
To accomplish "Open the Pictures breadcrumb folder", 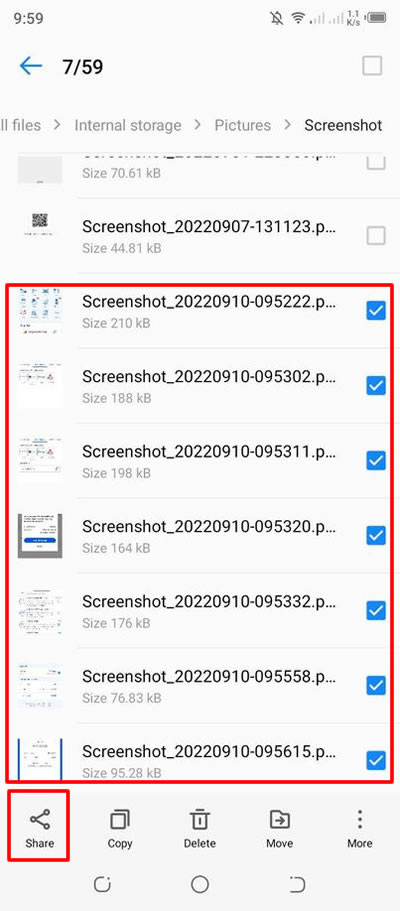I will tap(242, 125).
